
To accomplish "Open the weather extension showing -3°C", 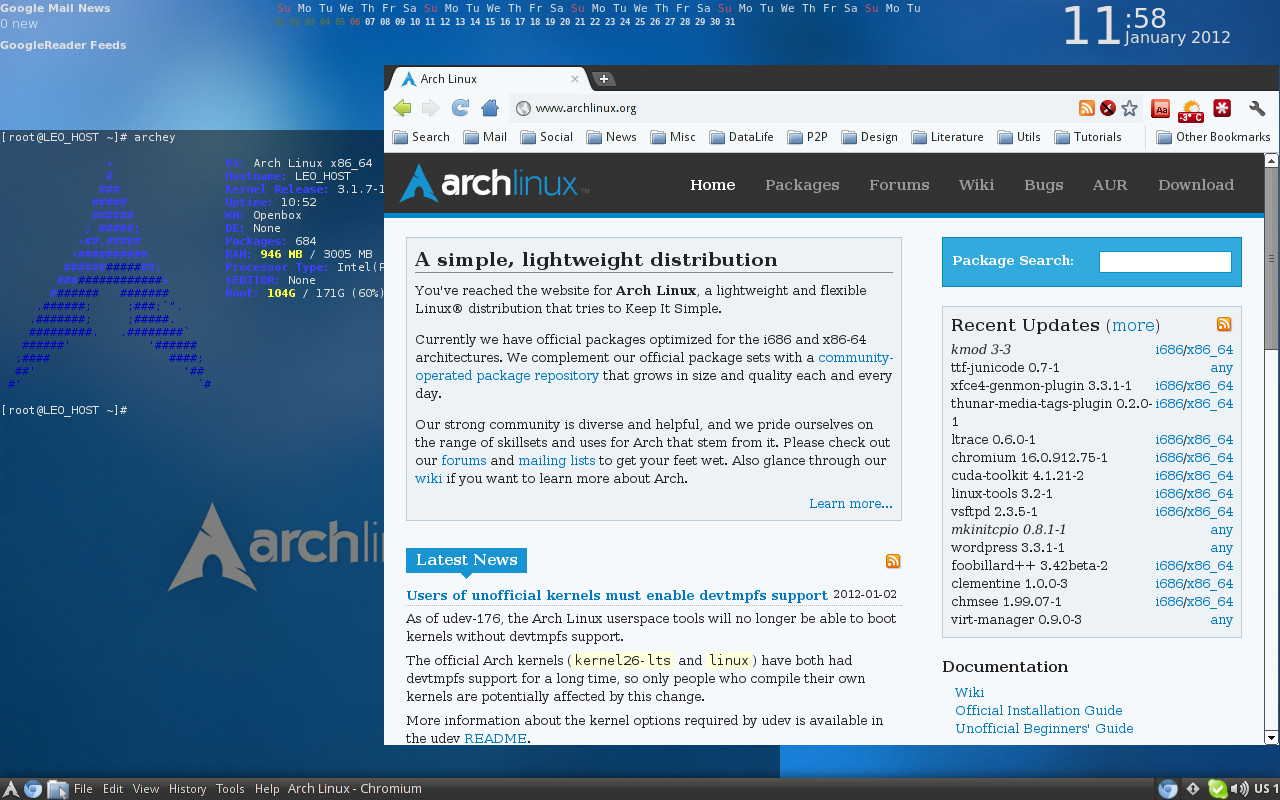I will pos(1191,109).
